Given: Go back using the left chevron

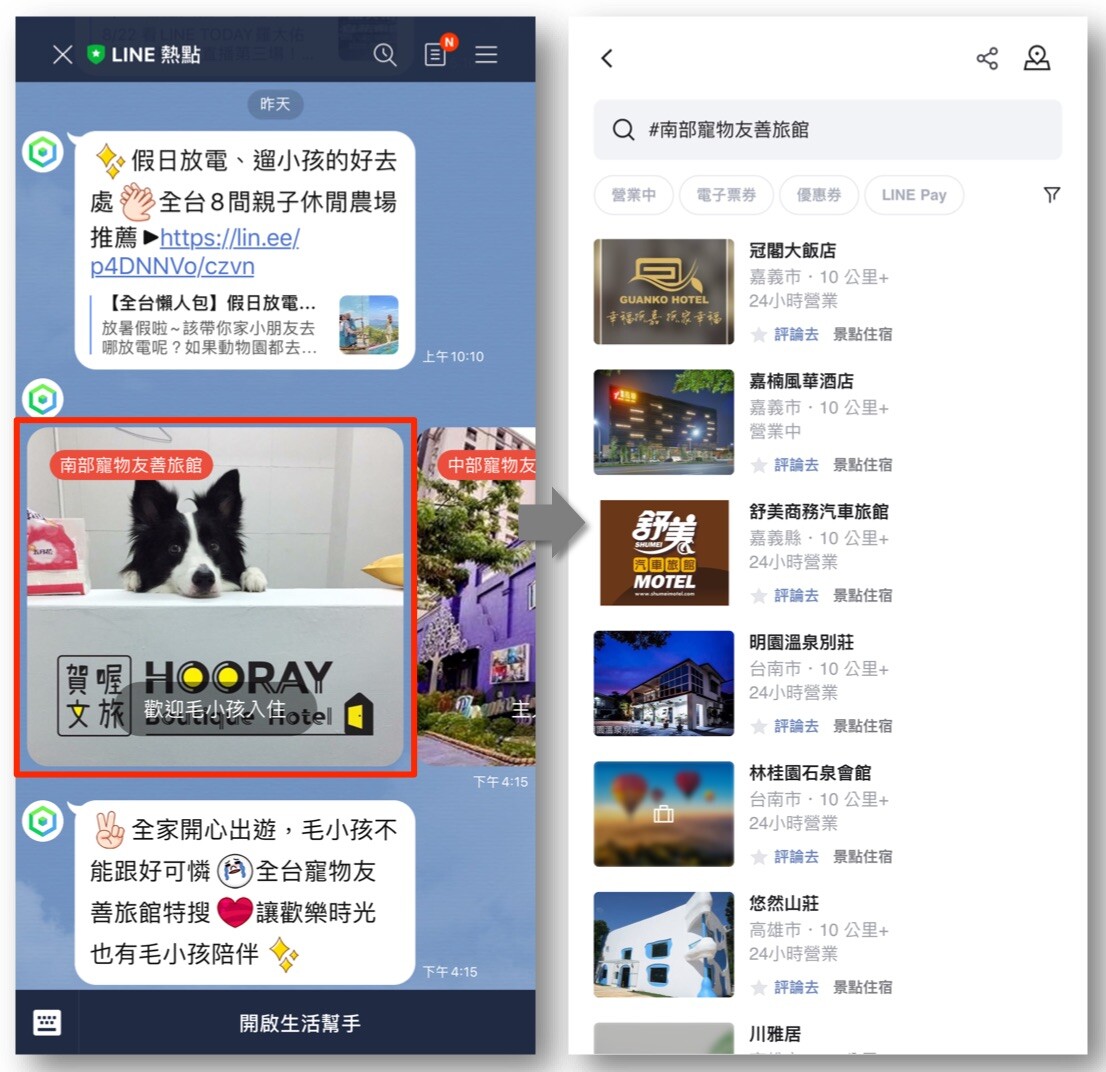Looking at the screenshot, I should 607,58.
